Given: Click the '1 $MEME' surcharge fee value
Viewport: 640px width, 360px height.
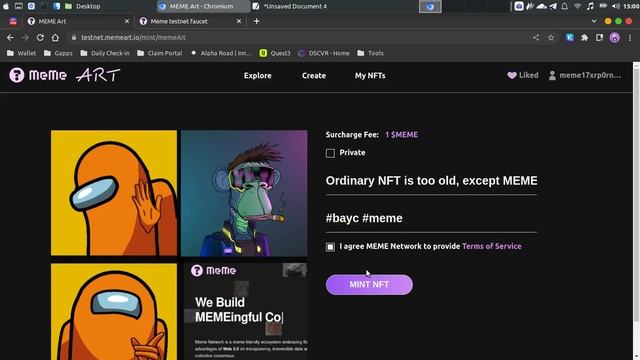Looking at the screenshot, I should (x=401, y=135).
